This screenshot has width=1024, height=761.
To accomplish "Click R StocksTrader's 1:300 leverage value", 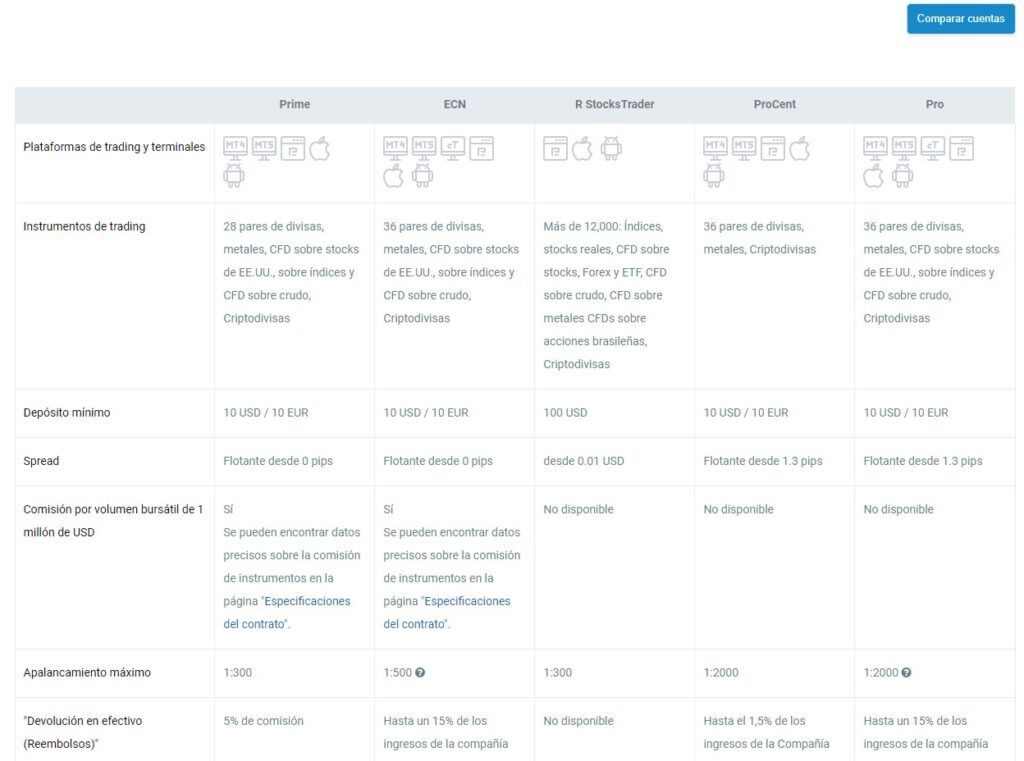I will pyautogui.click(x=558, y=673).
